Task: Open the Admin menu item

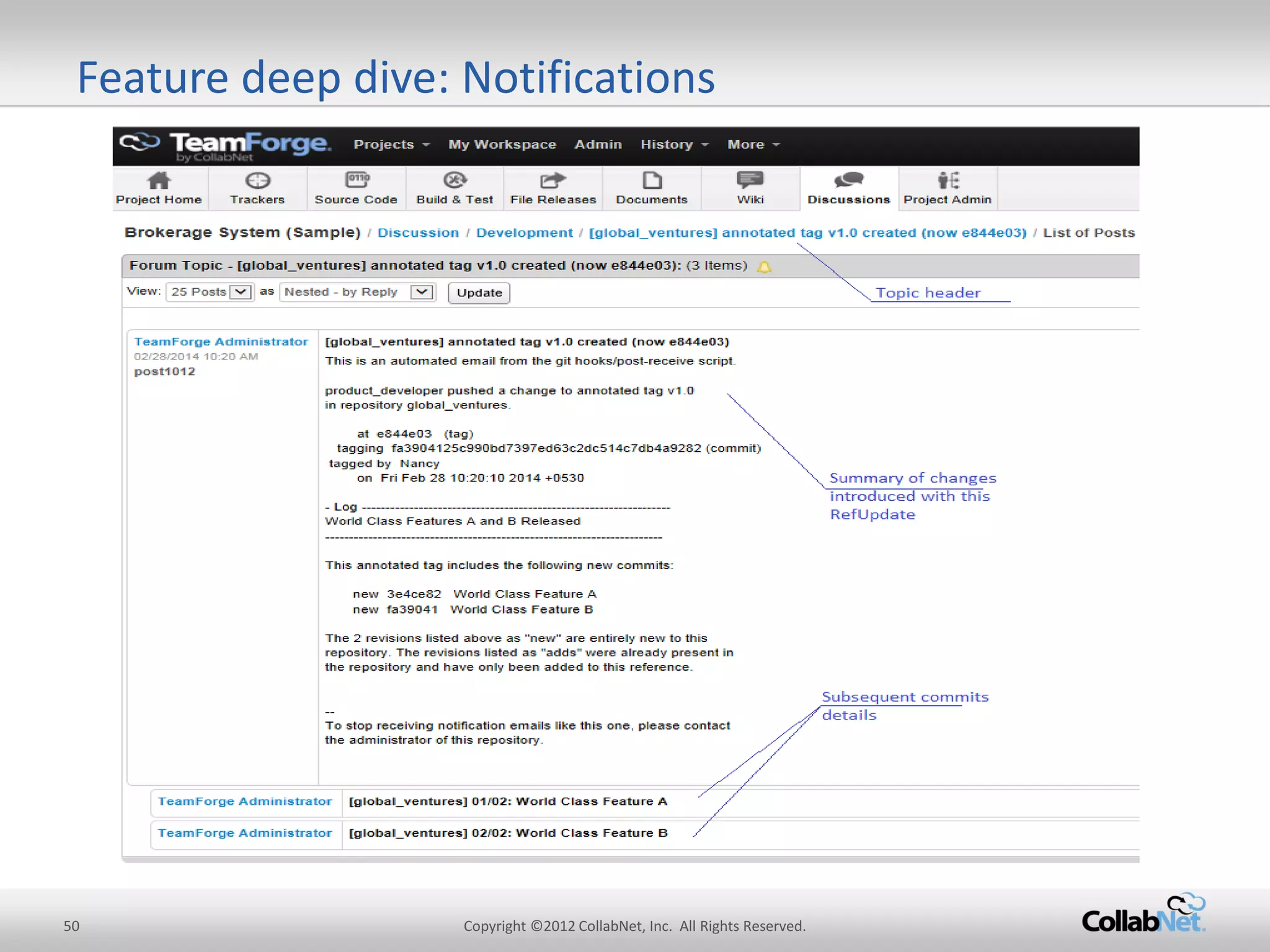Action: 598,144
